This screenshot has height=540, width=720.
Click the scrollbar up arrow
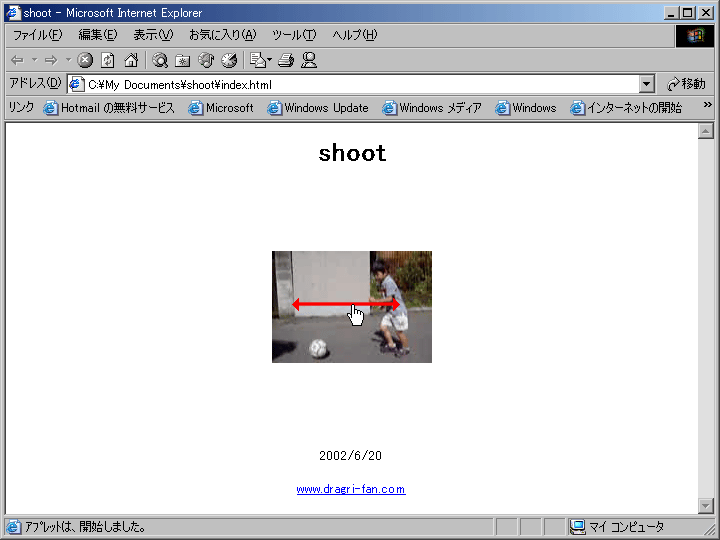pos(705,131)
